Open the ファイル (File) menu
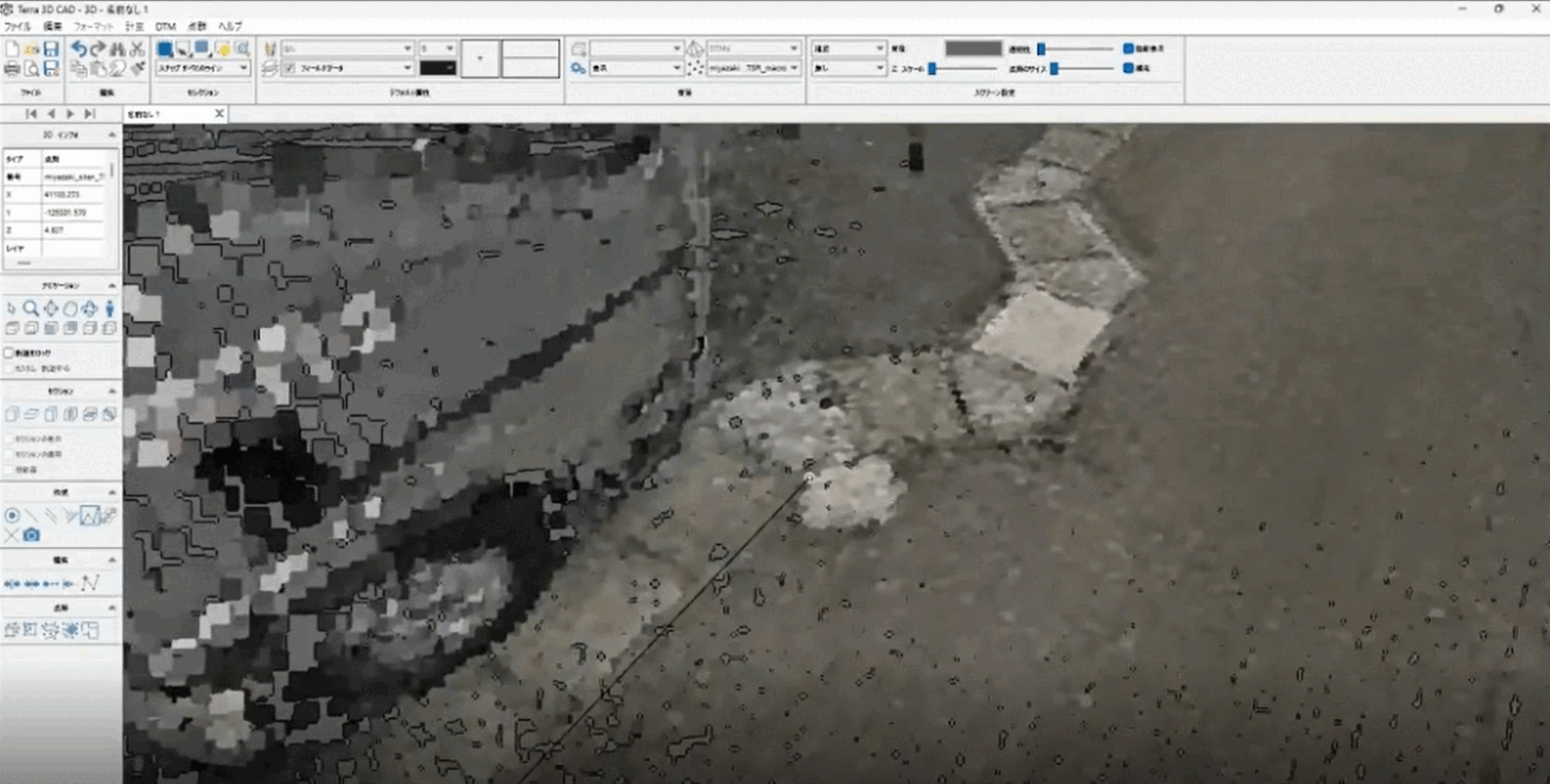The image size is (1550, 784). 17,26
